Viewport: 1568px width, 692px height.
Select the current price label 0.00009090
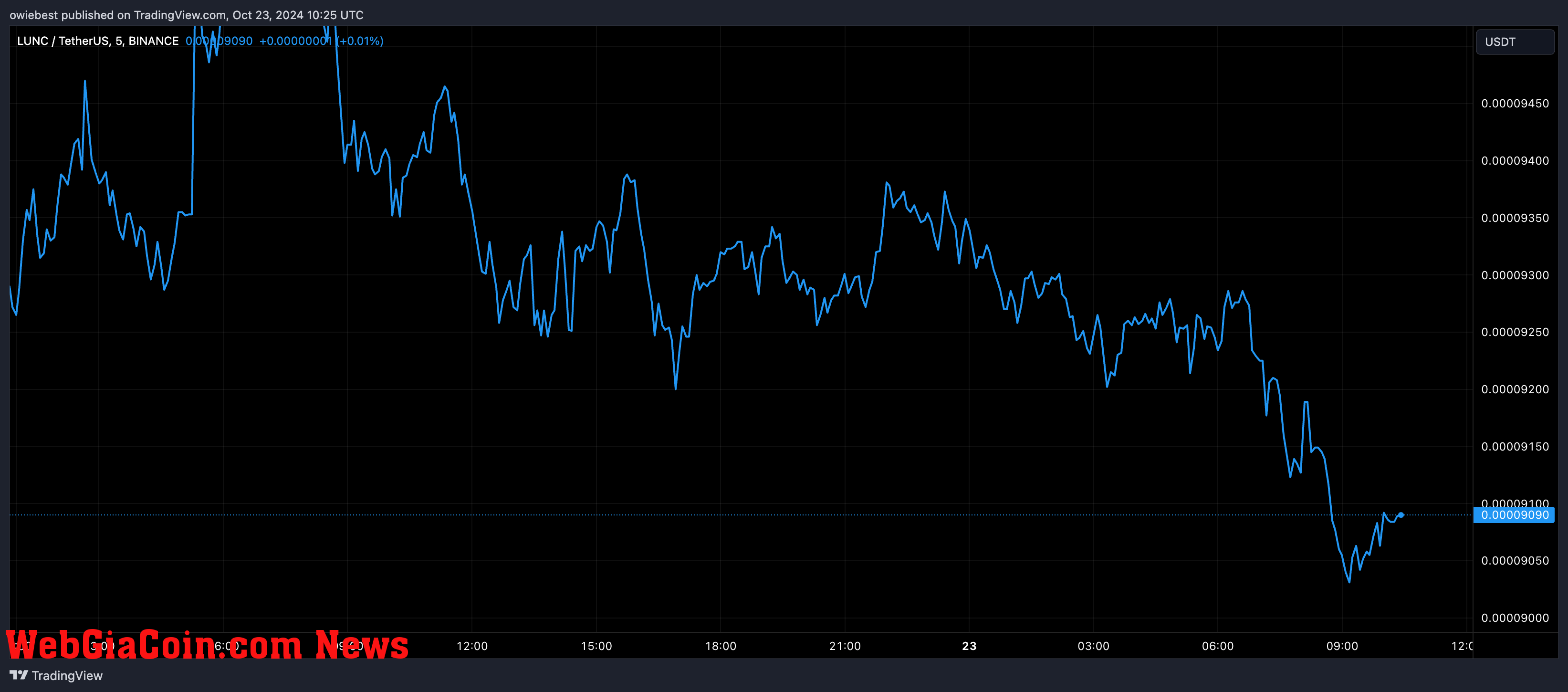point(1514,515)
